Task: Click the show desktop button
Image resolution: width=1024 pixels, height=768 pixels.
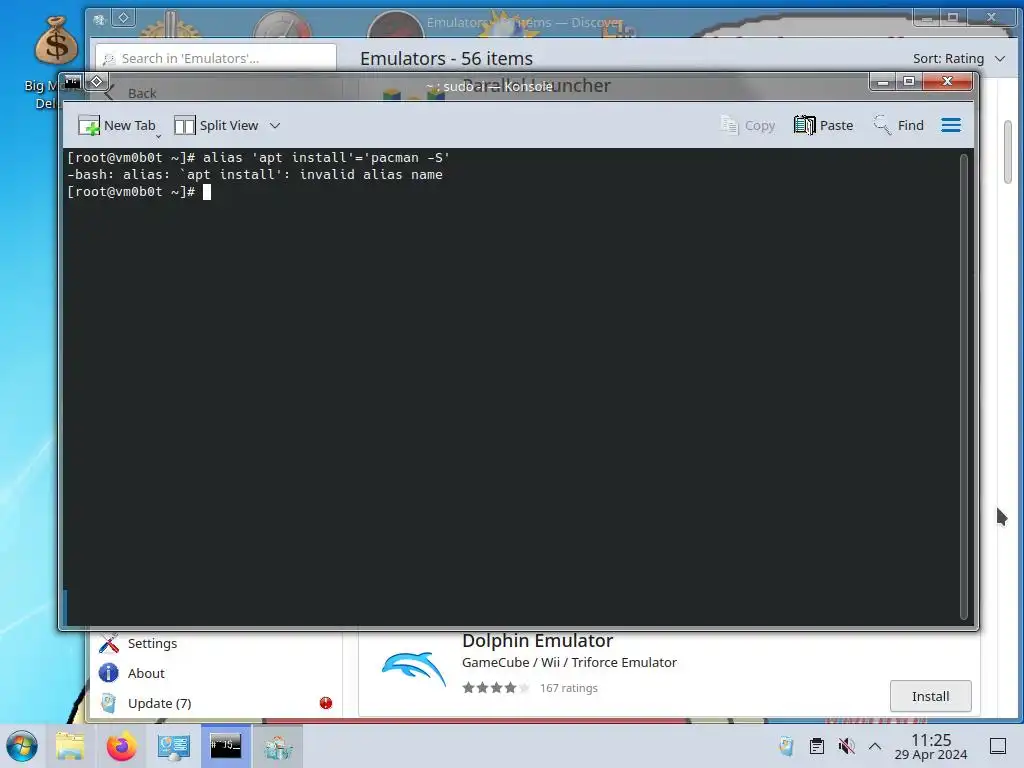Action: pyautogui.click(x=998, y=746)
